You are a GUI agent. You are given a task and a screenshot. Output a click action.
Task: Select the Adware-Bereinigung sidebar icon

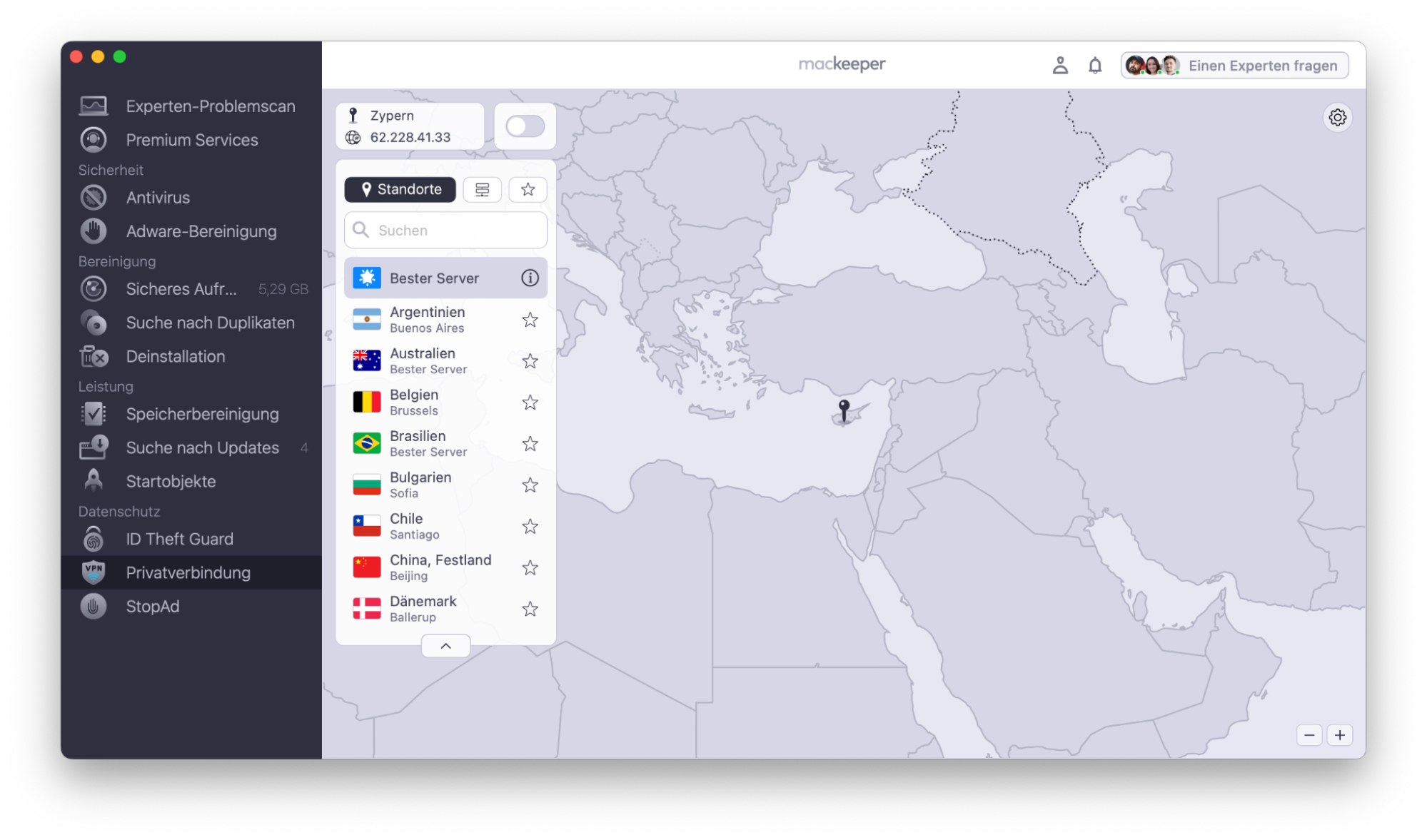pyautogui.click(x=93, y=231)
